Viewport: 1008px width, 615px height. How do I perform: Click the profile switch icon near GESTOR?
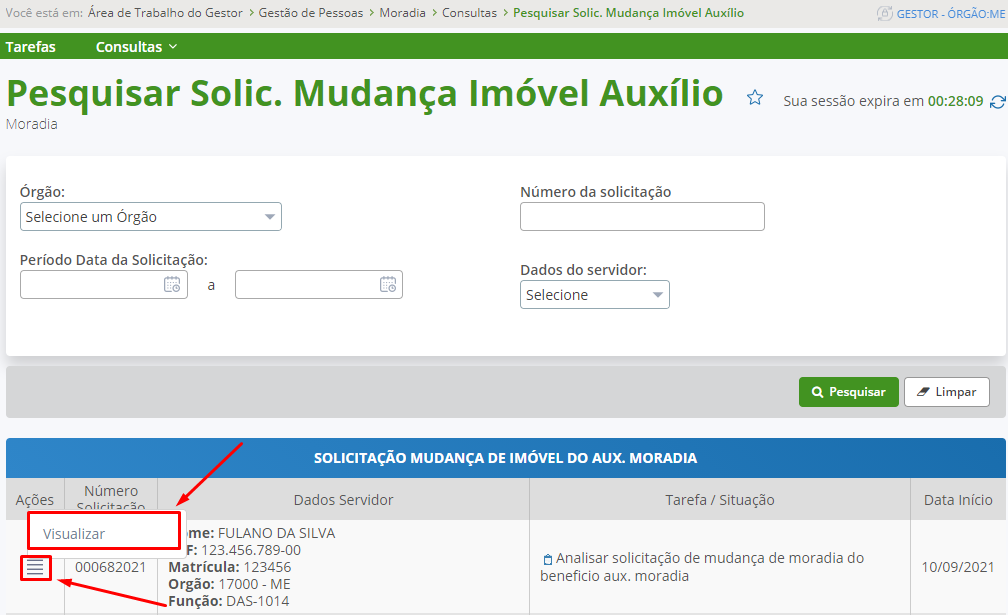[885, 13]
